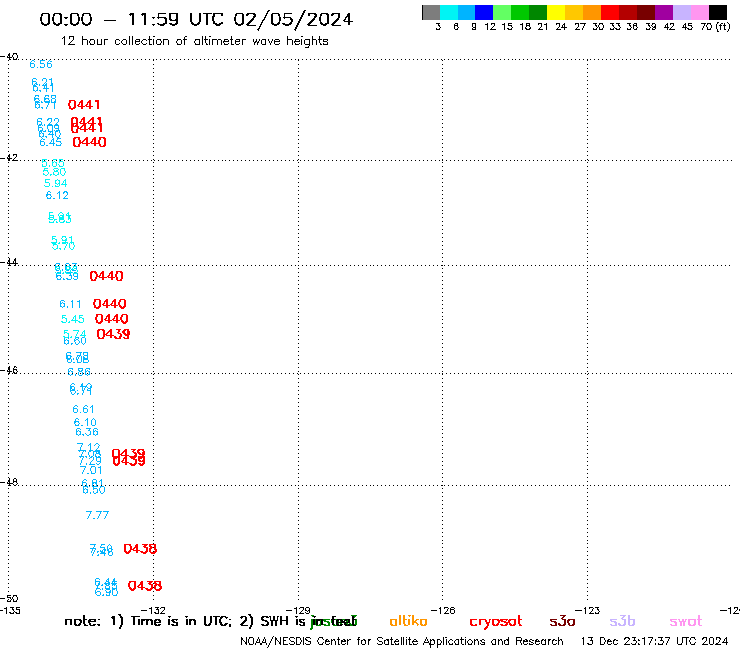The height and width of the screenshot is (650, 740).
Task: Click the -126 longitude axis label
Action: coord(443,611)
